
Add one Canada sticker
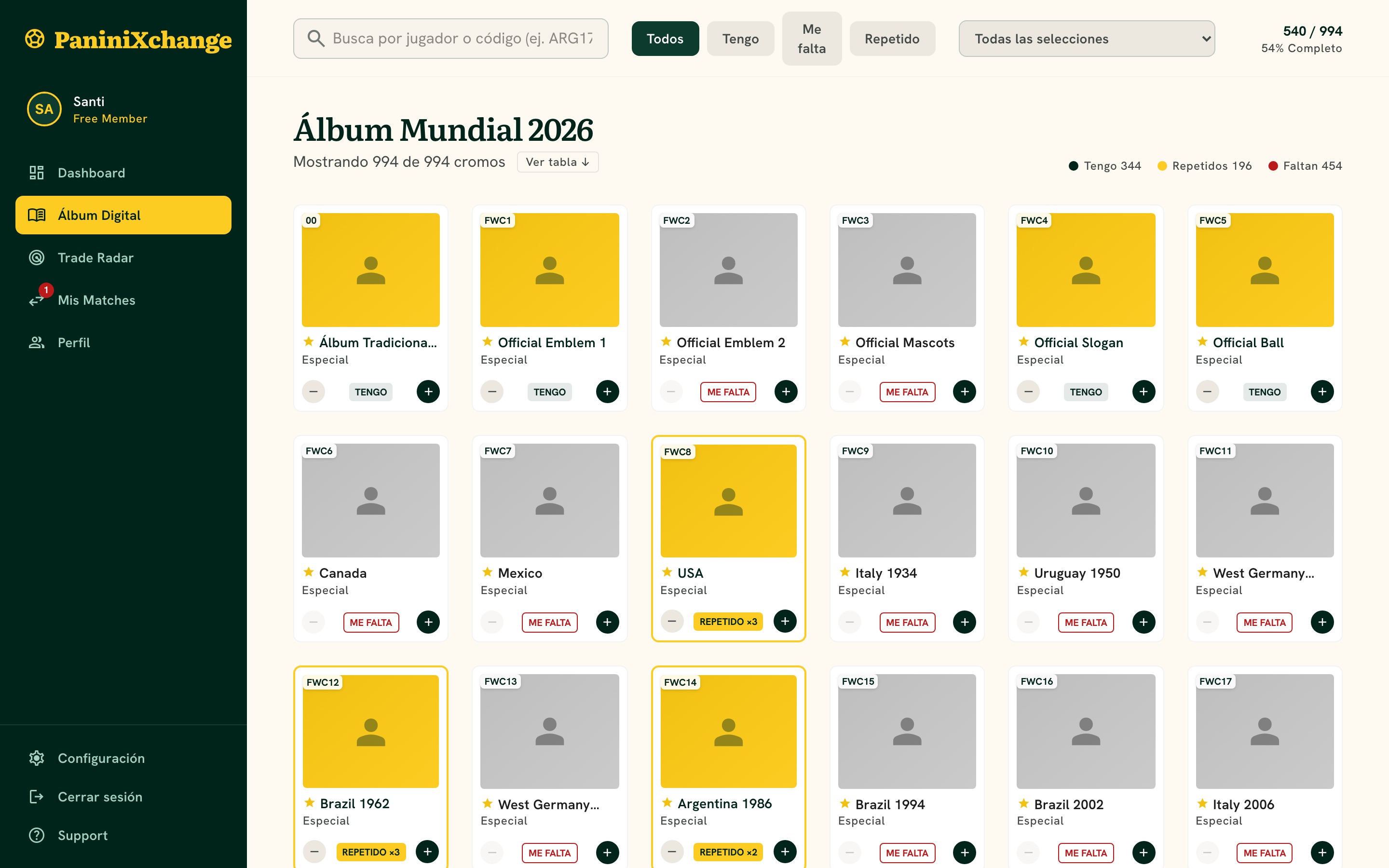pos(428,622)
